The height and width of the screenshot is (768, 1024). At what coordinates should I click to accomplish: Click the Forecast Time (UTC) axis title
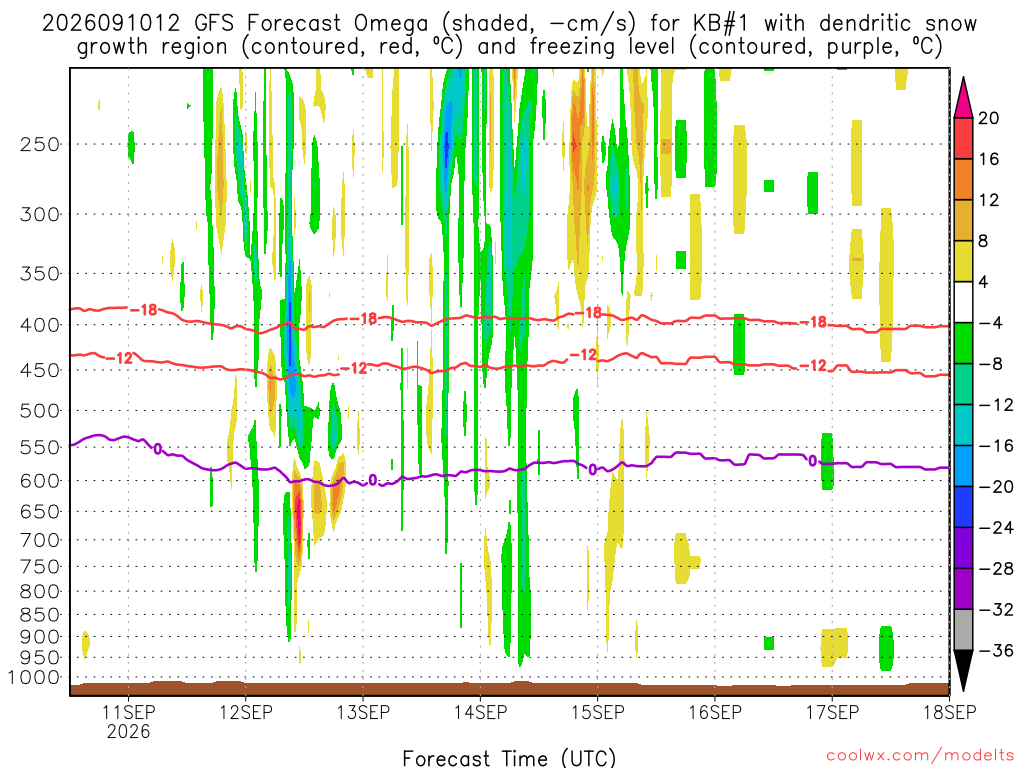coord(509,758)
